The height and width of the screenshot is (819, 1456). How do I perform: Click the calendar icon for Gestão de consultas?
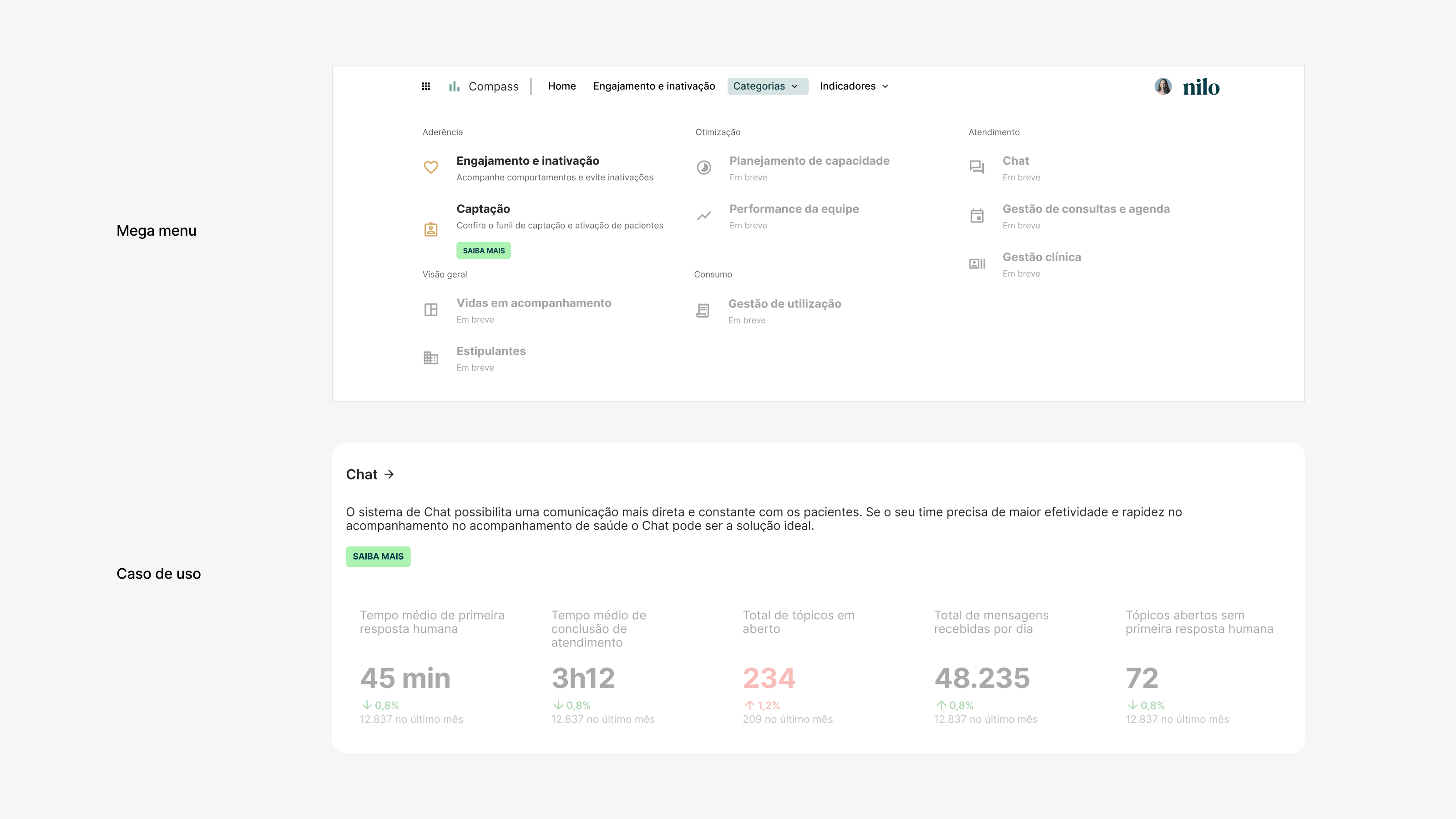977,215
